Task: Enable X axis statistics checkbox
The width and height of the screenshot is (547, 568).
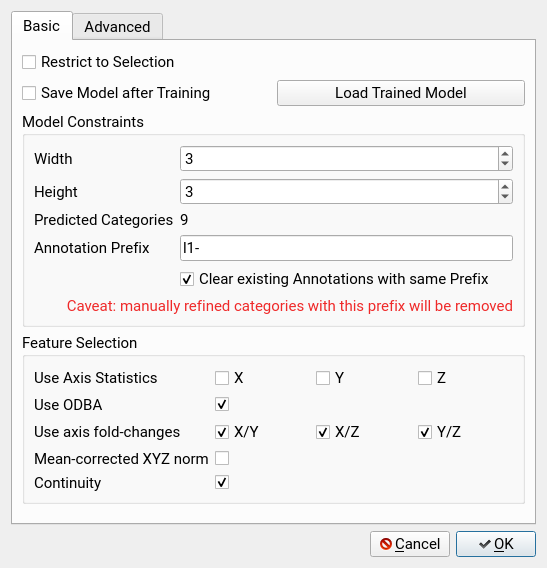Action: click(222, 378)
